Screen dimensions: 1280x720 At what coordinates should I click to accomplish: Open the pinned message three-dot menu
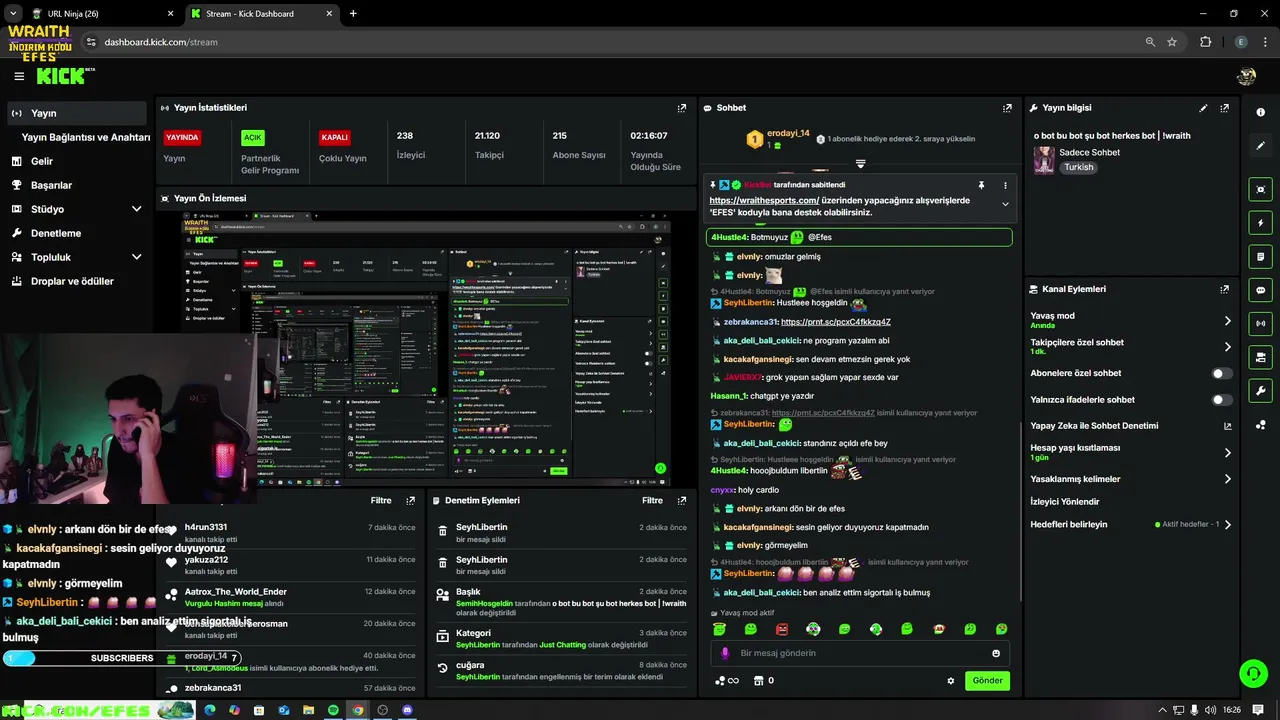point(1005,185)
